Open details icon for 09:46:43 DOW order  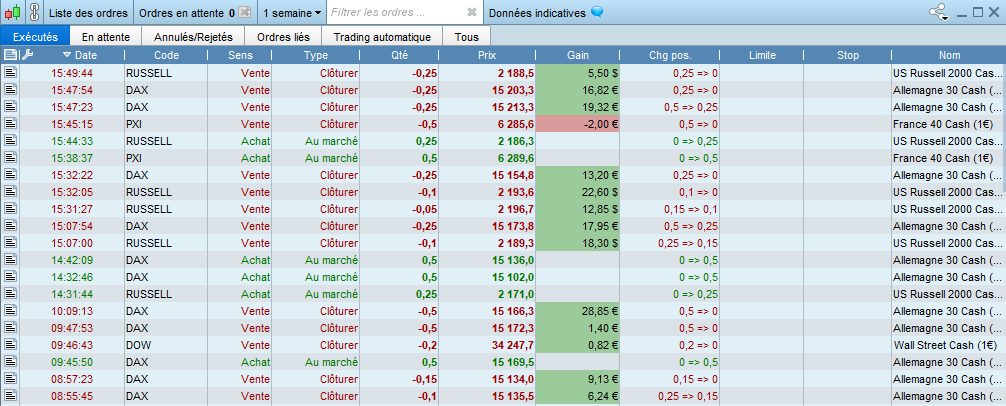[10, 345]
